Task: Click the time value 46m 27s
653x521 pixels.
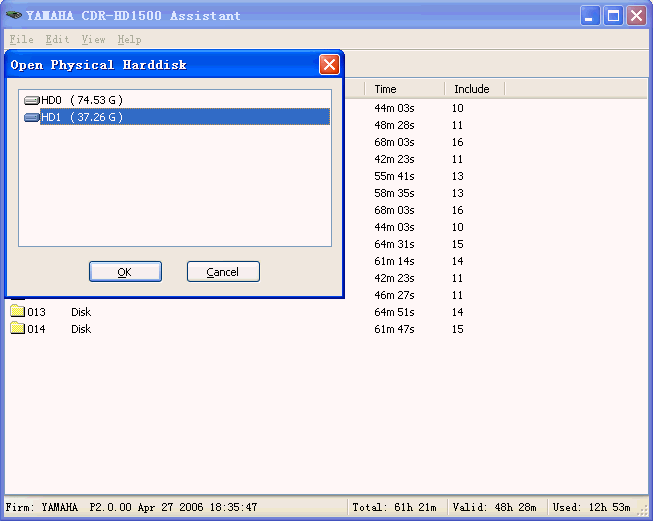Action: (394, 295)
